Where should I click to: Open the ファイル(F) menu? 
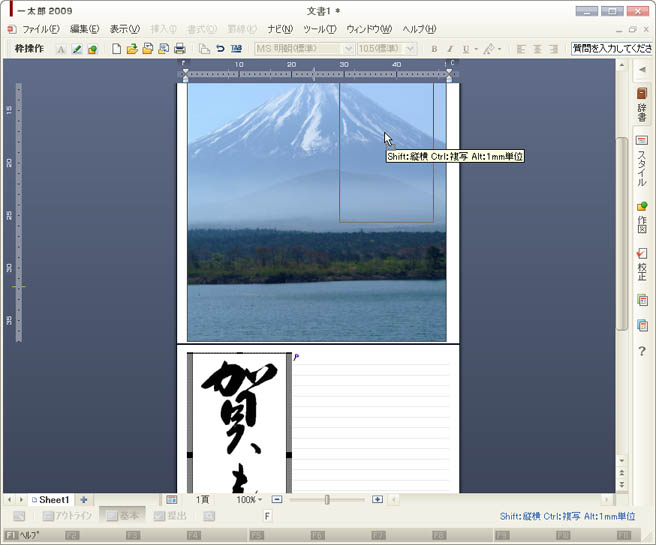(x=40, y=29)
